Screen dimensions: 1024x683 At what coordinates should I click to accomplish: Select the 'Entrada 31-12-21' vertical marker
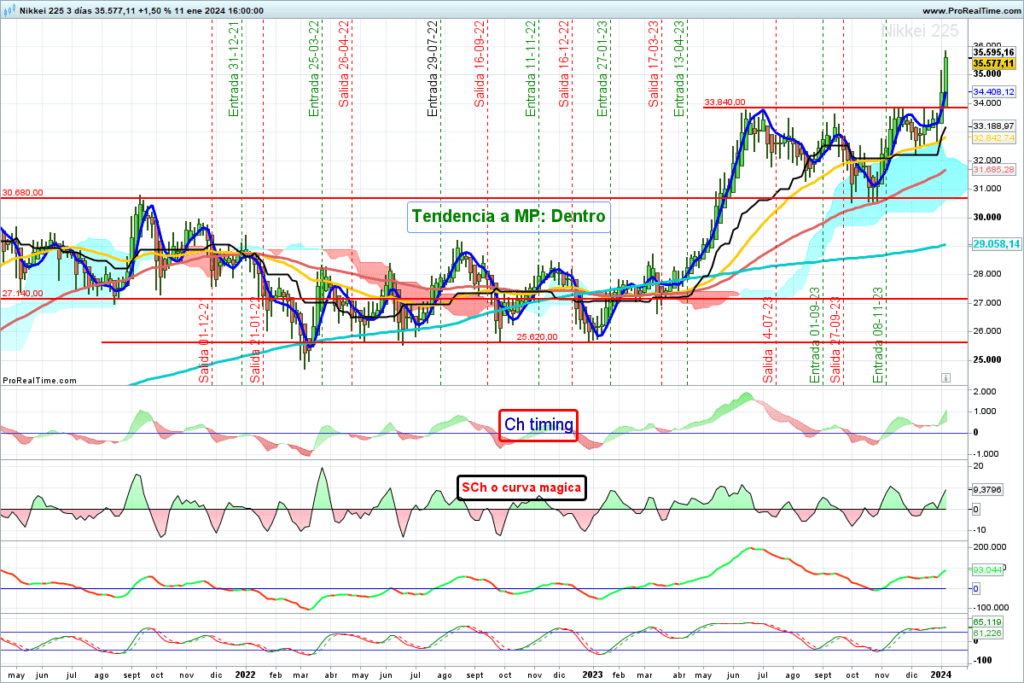pos(234,69)
